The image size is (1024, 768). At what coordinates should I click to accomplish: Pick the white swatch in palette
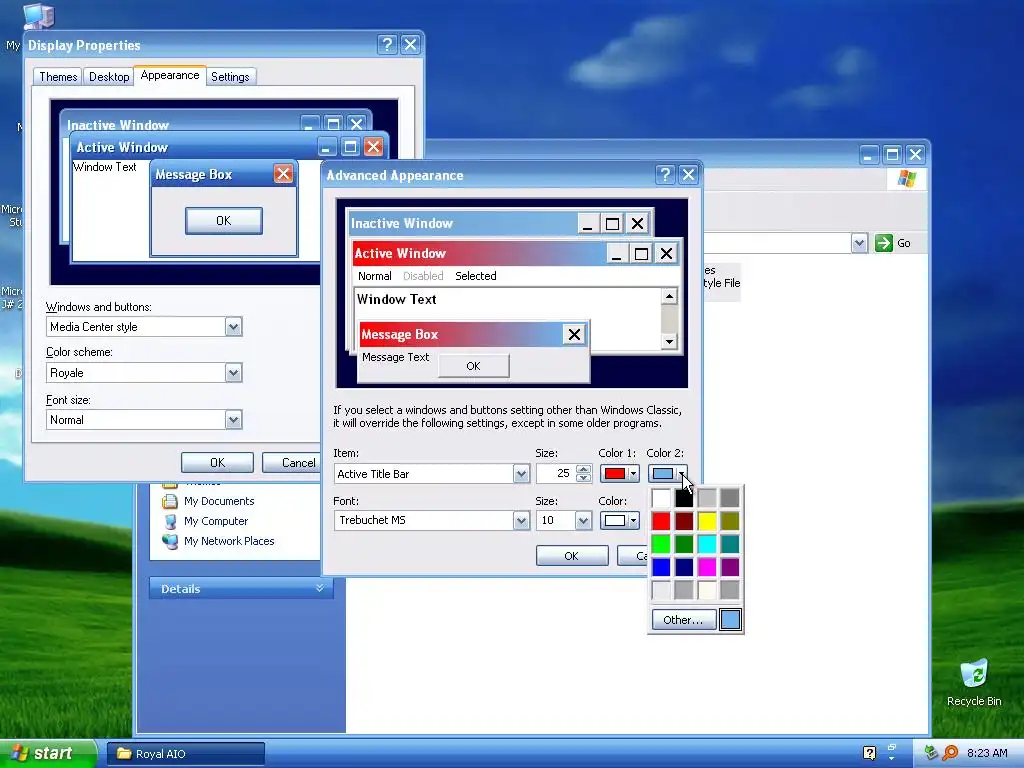click(661, 498)
